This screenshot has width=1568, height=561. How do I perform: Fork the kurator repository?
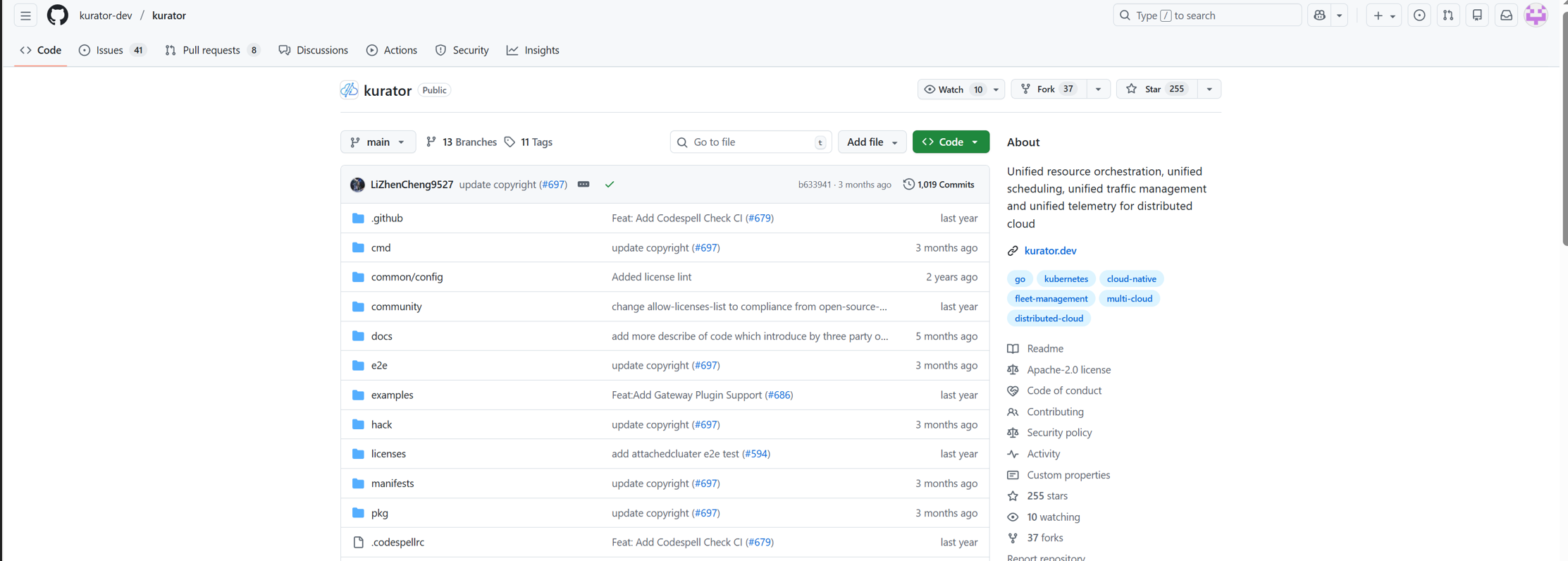[1049, 90]
